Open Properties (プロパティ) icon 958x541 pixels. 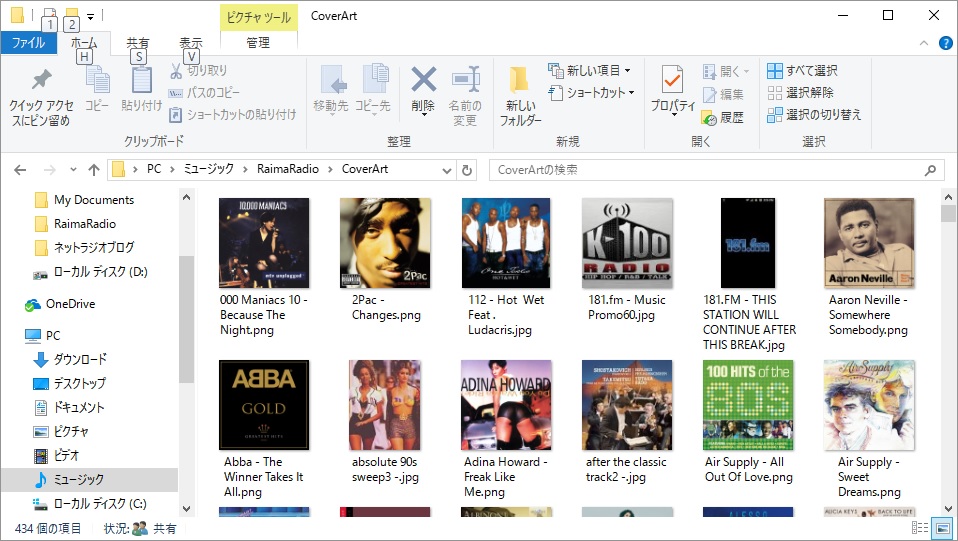click(672, 79)
